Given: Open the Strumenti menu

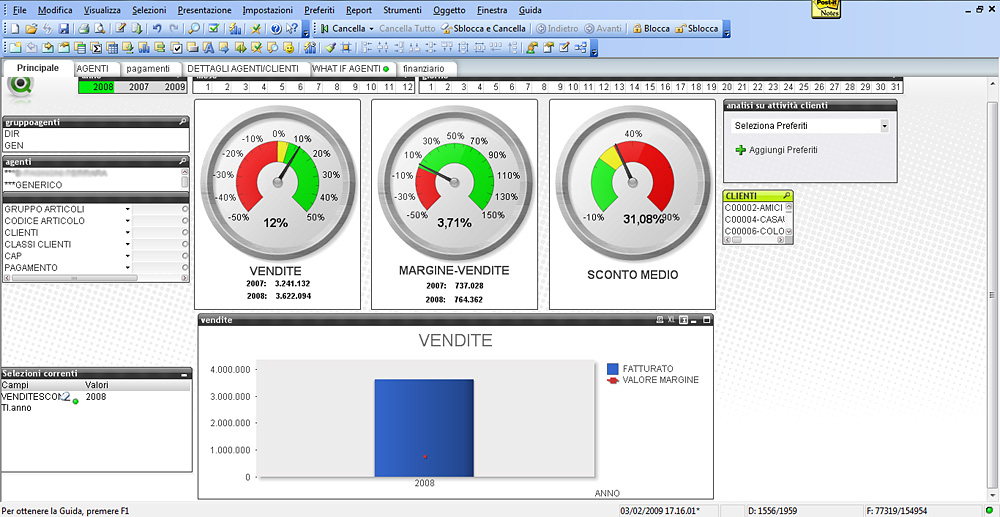Looking at the screenshot, I should (402, 9).
